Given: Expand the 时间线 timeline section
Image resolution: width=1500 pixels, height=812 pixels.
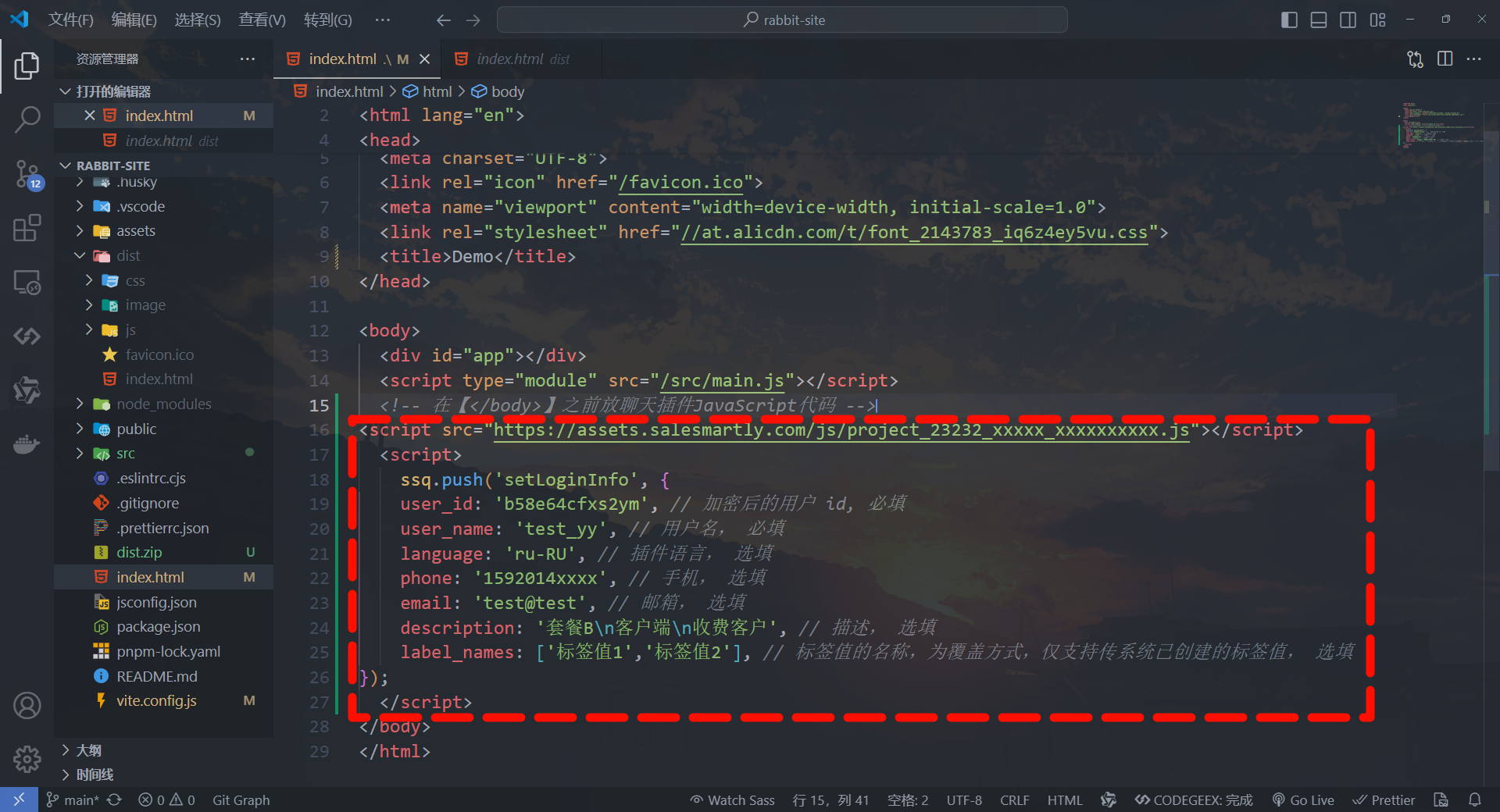Looking at the screenshot, I should (95, 775).
